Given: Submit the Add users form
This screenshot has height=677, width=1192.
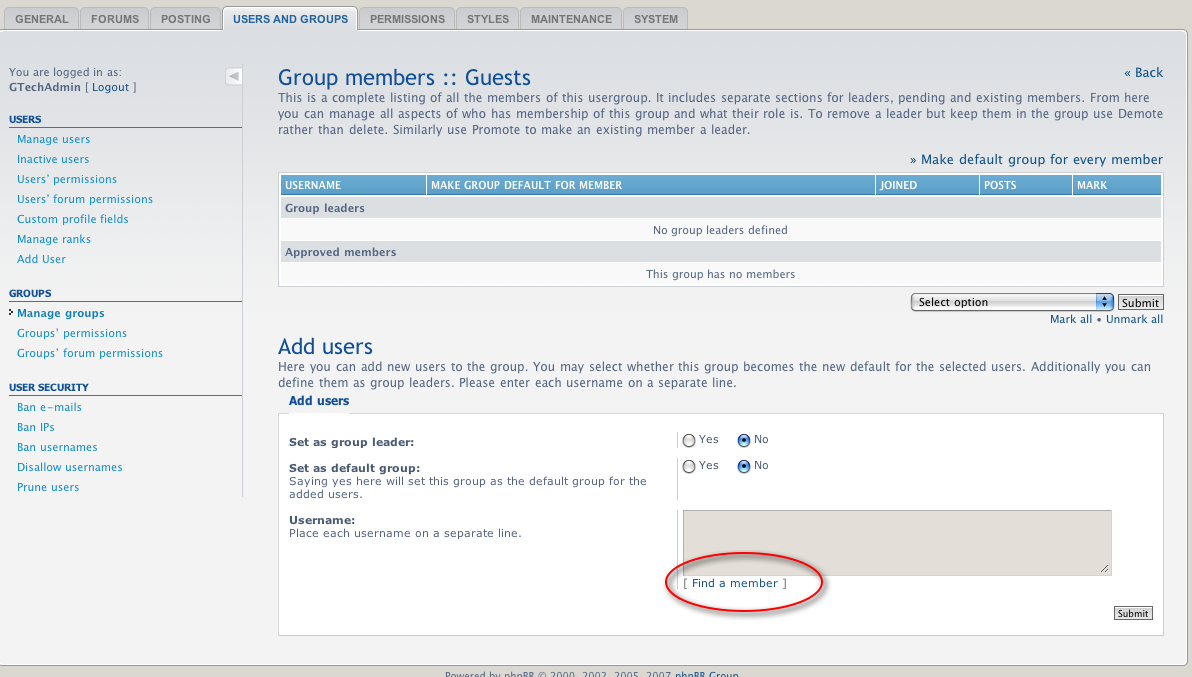Looking at the screenshot, I should [x=1133, y=613].
